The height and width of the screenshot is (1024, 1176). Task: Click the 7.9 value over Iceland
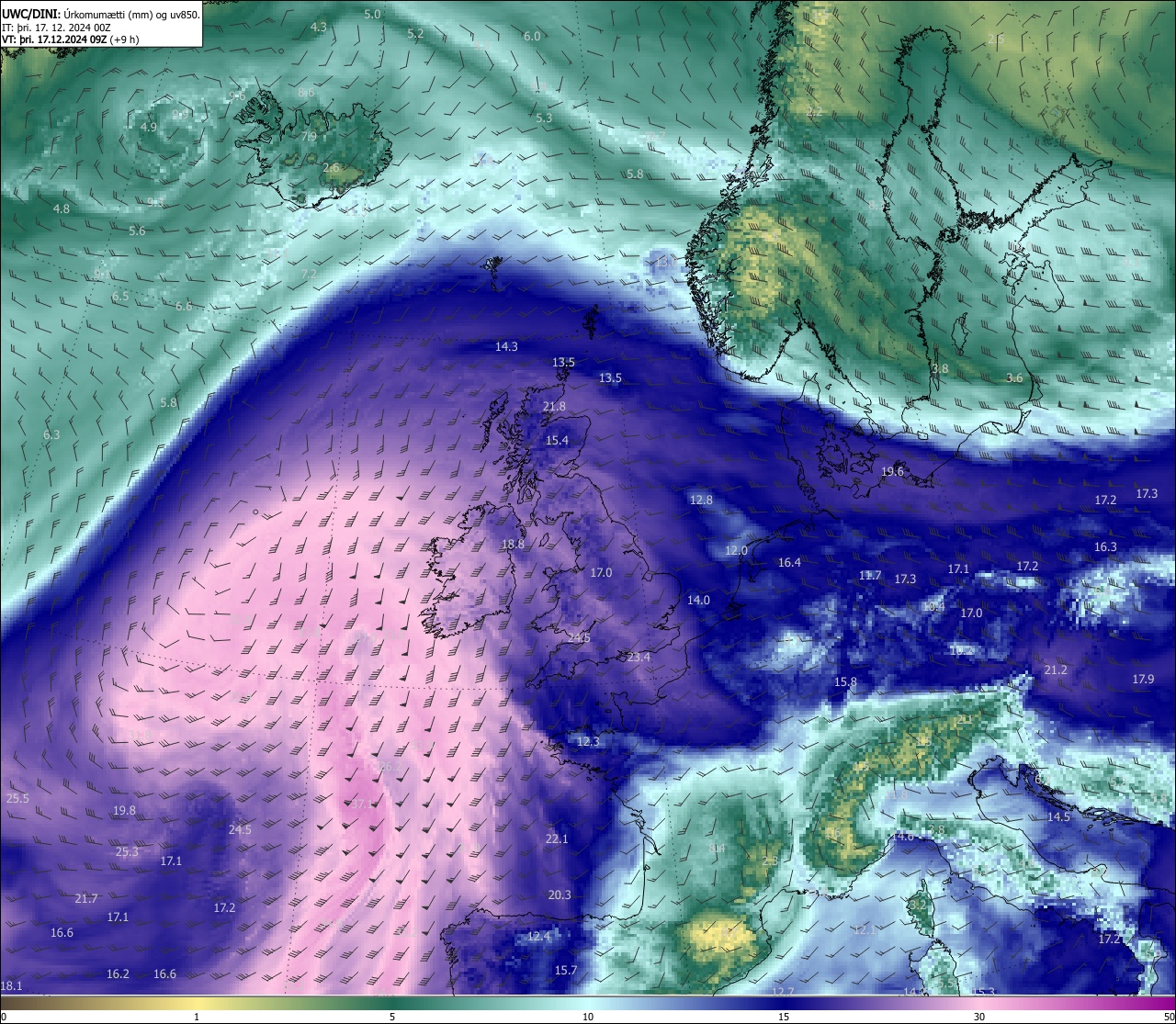click(309, 136)
